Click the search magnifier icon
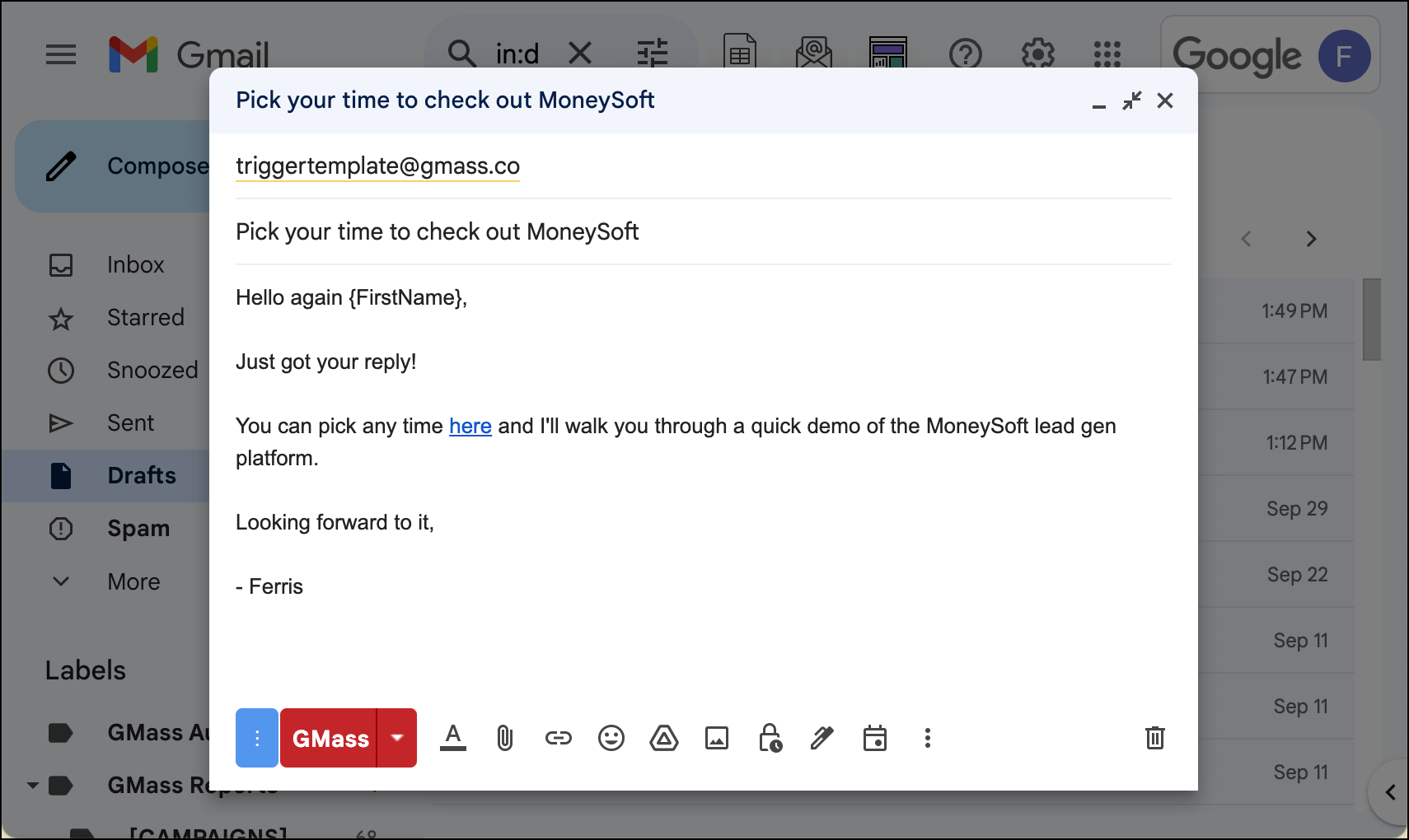1409x840 pixels. (461, 54)
